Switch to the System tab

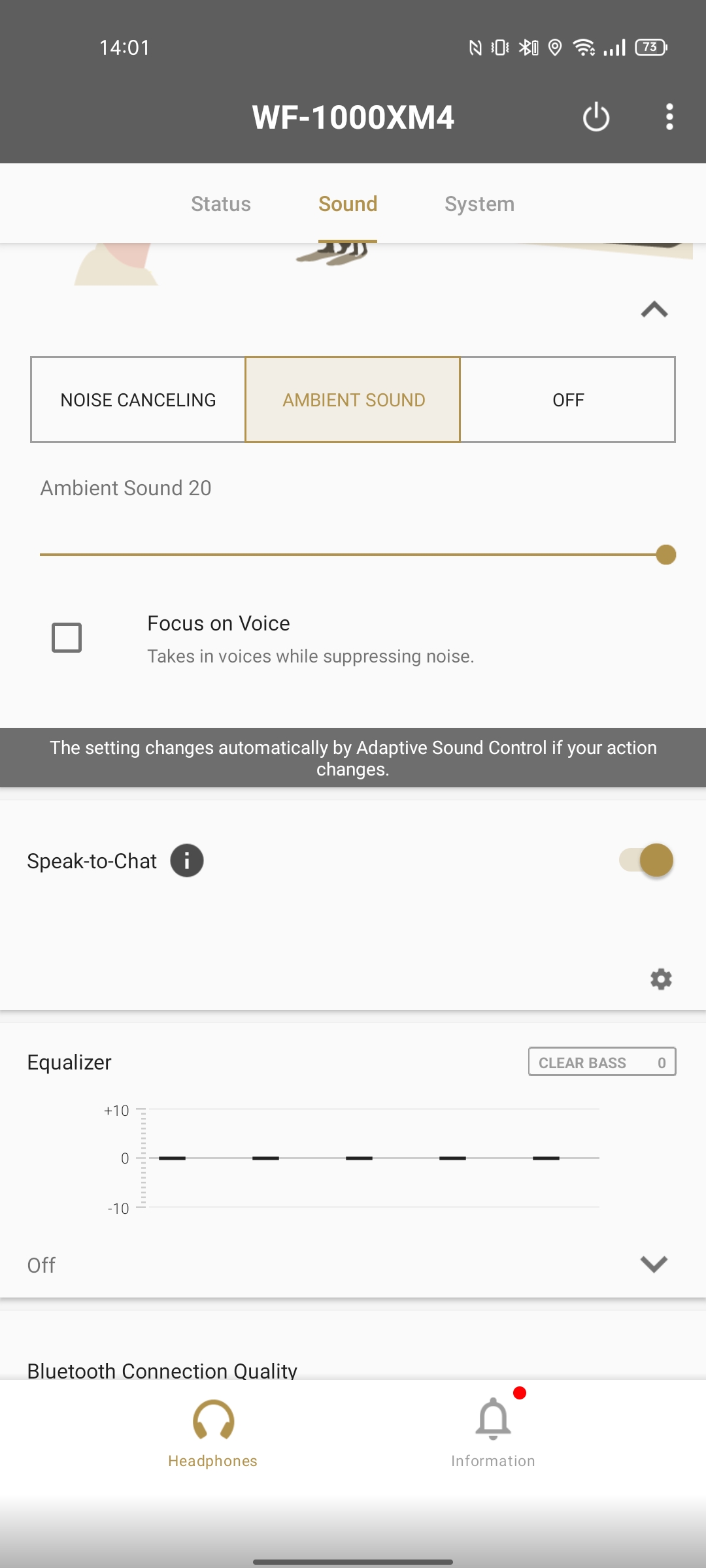pos(479,204)
